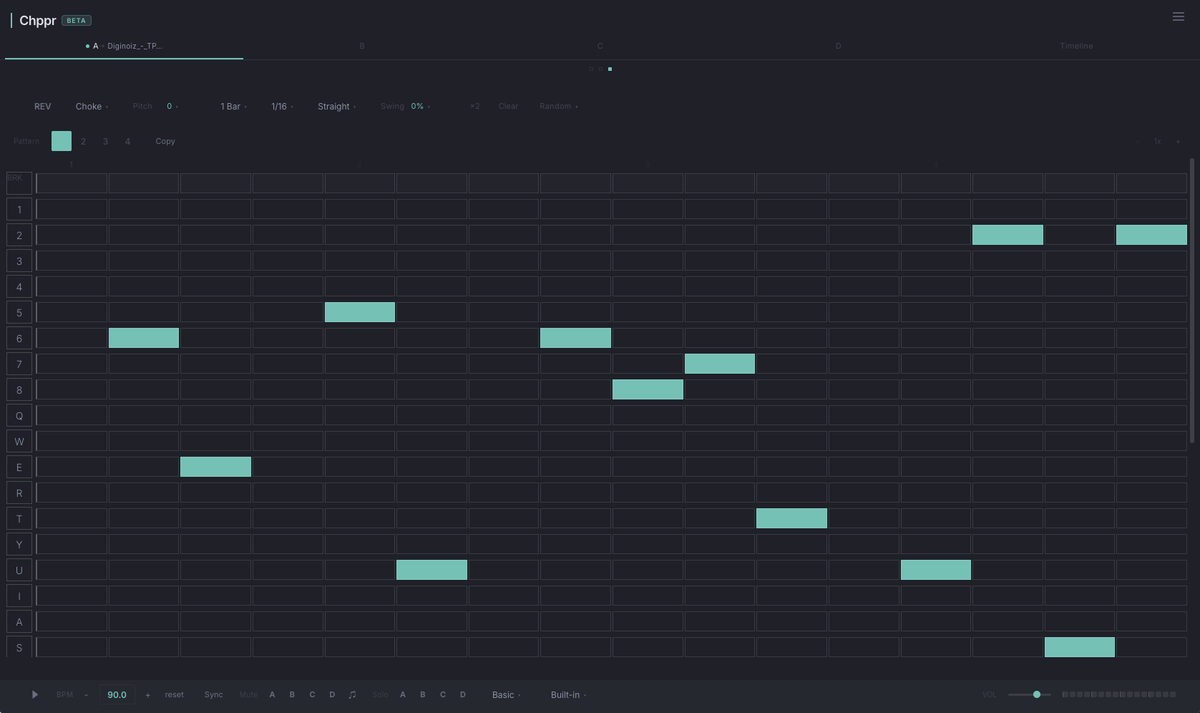1200x713 pixels.
Task: Open the Straight timing dropdown
Action: 337,106
